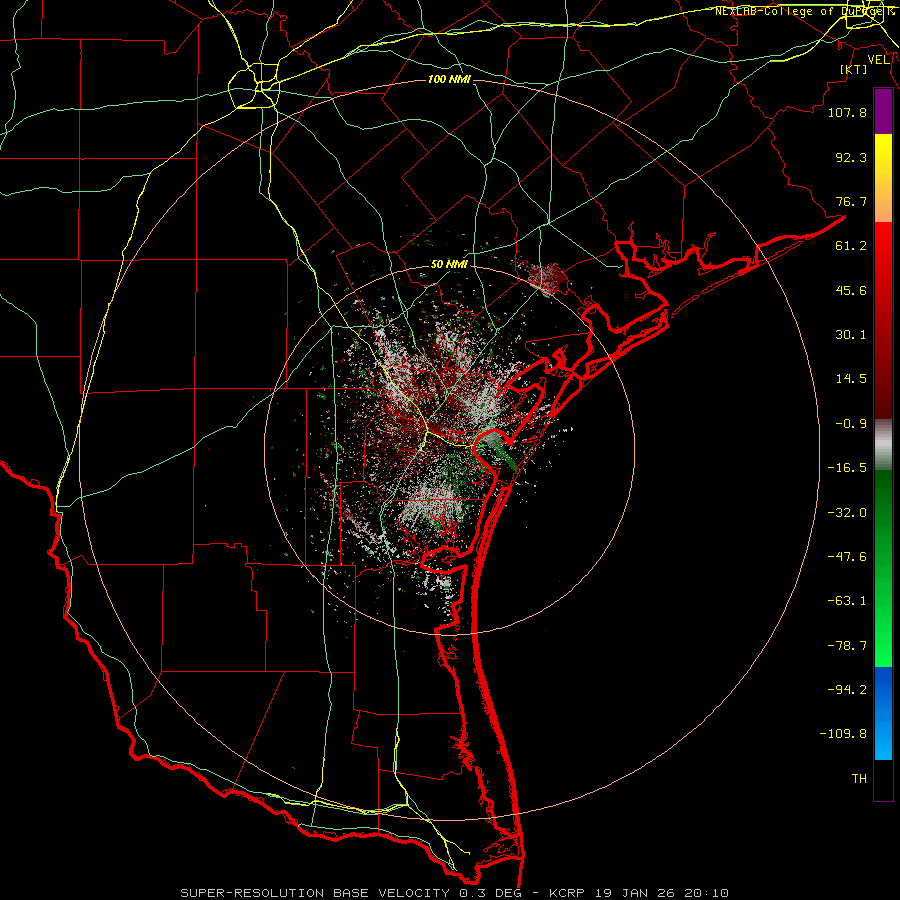Click the VEL legend title

[879, 60]
